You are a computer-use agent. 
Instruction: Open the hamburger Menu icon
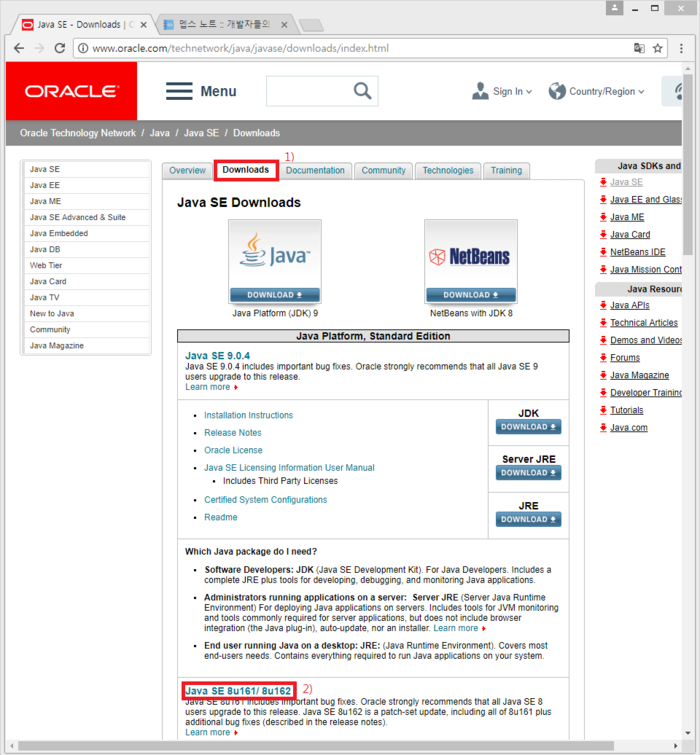(179, 91)
